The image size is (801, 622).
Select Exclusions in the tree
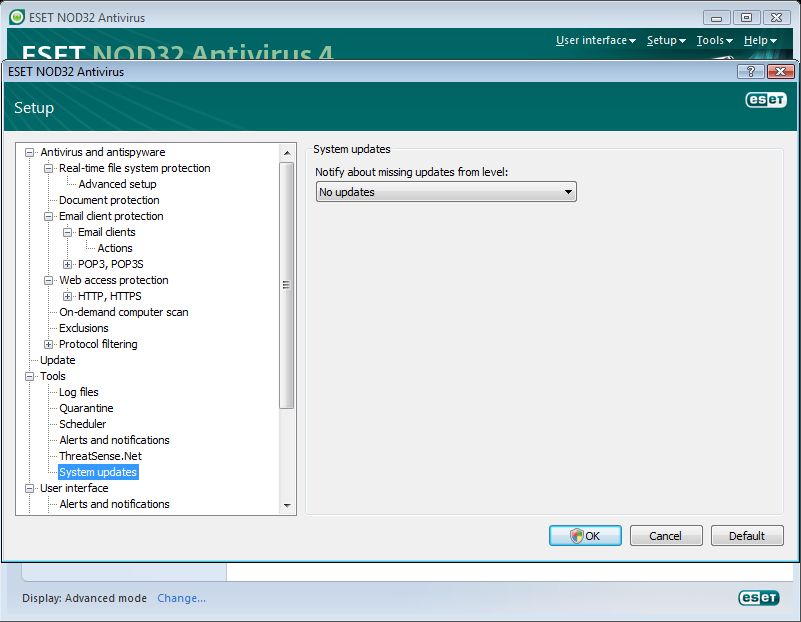coord(84,328)
